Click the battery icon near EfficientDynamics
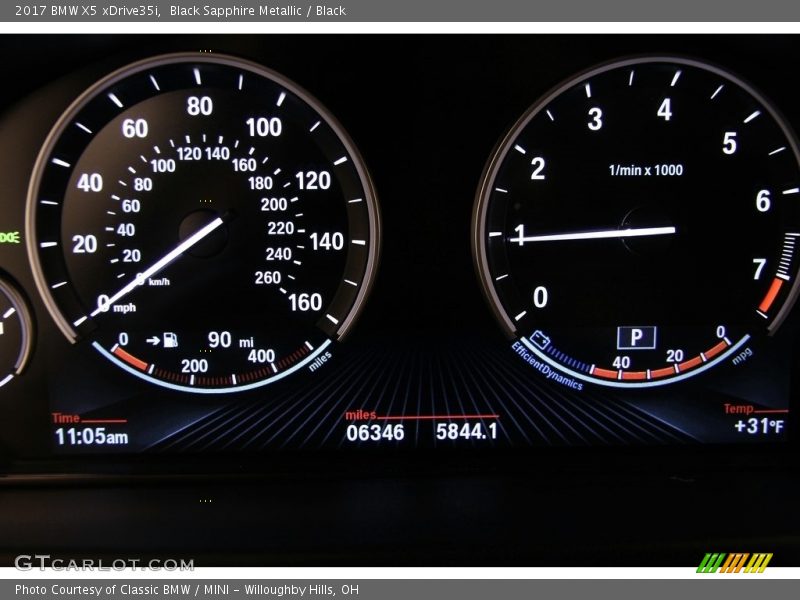This screenshot has width=800, height=600. point(539,339)
